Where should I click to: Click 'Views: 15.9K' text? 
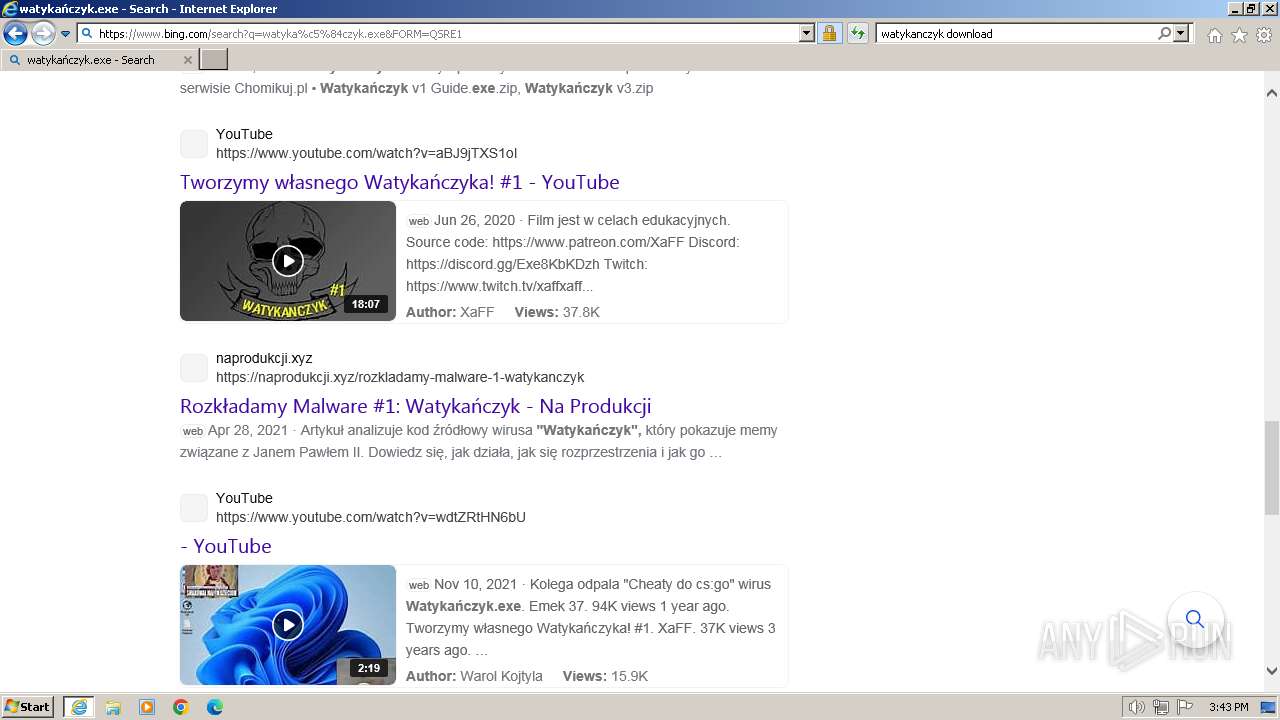pyautogui.click(x=605, y=676)
